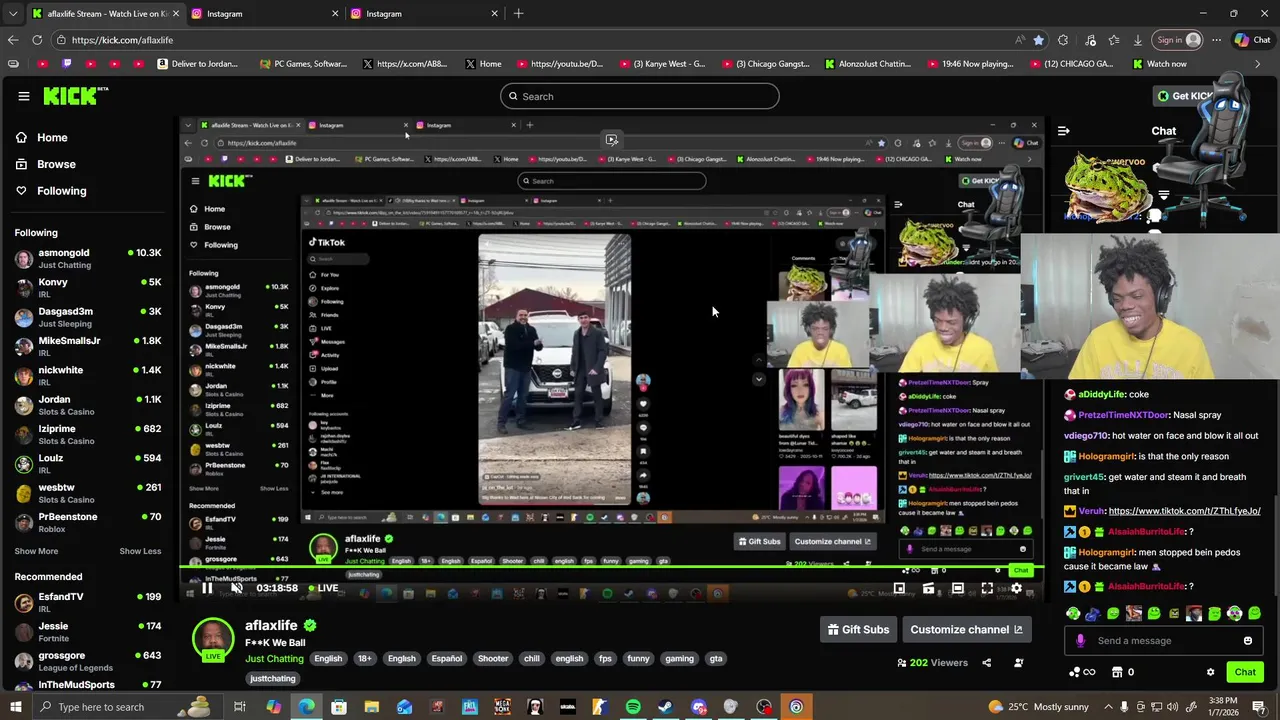Switch to first Instagram browser tab
The height and width of the screenshot is (720, 1280).
[x=263, y=14]
